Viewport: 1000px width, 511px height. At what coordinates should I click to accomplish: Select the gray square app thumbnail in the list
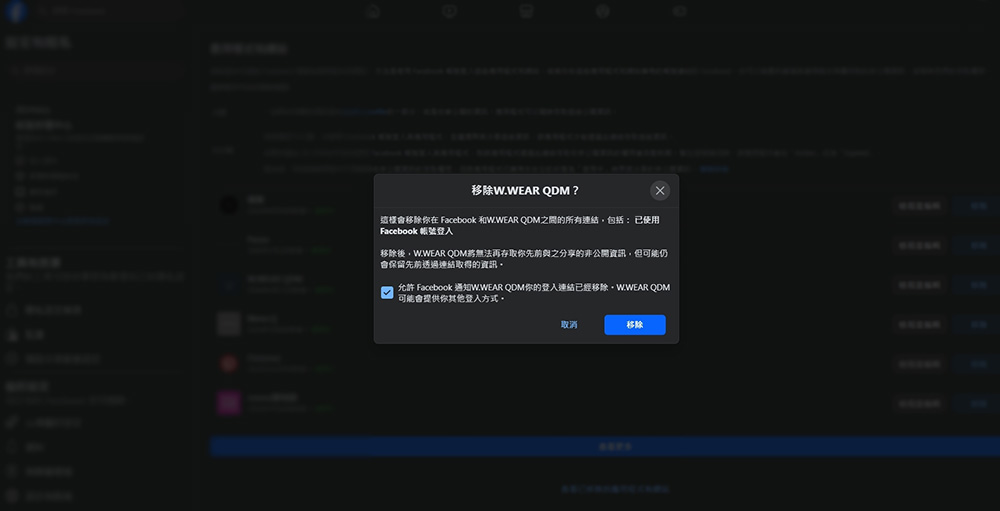[229, 323]
